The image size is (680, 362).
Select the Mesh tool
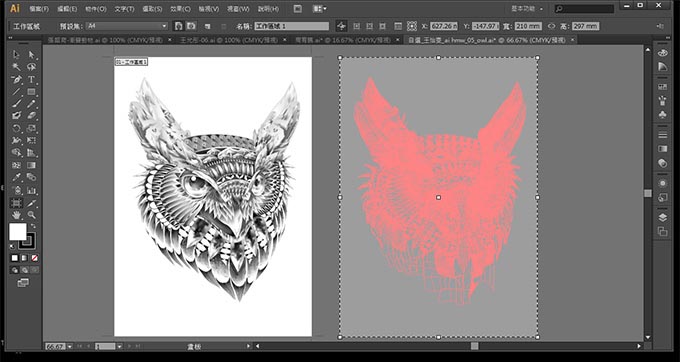click(16, 165)
